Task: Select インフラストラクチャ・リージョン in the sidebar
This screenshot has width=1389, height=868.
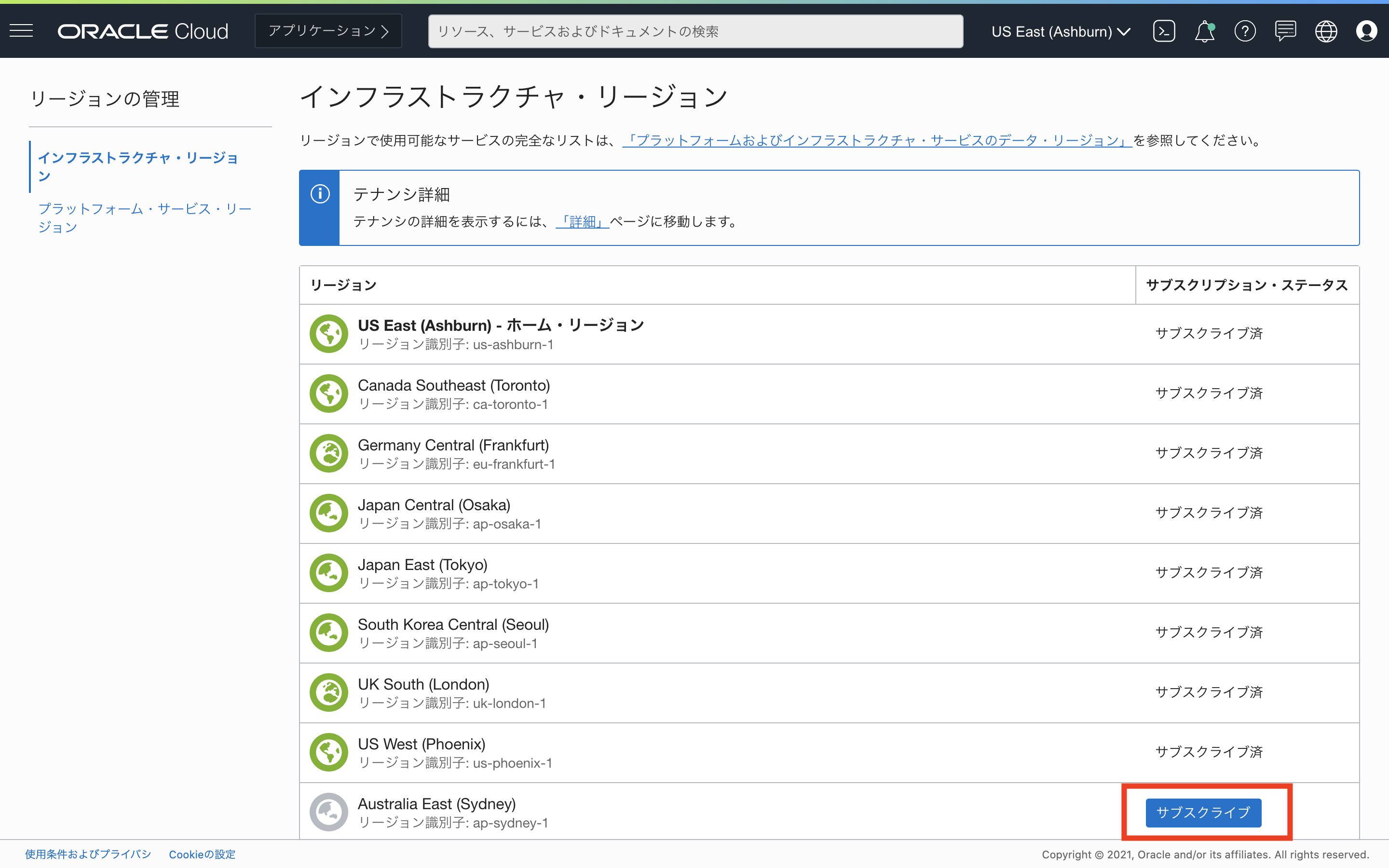Action: 138,166
